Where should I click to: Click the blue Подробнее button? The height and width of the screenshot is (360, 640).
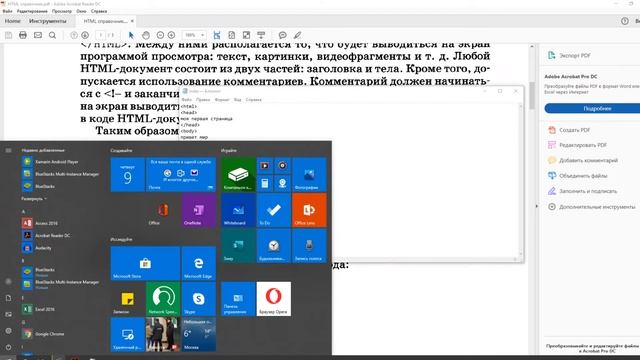(597, 109)
